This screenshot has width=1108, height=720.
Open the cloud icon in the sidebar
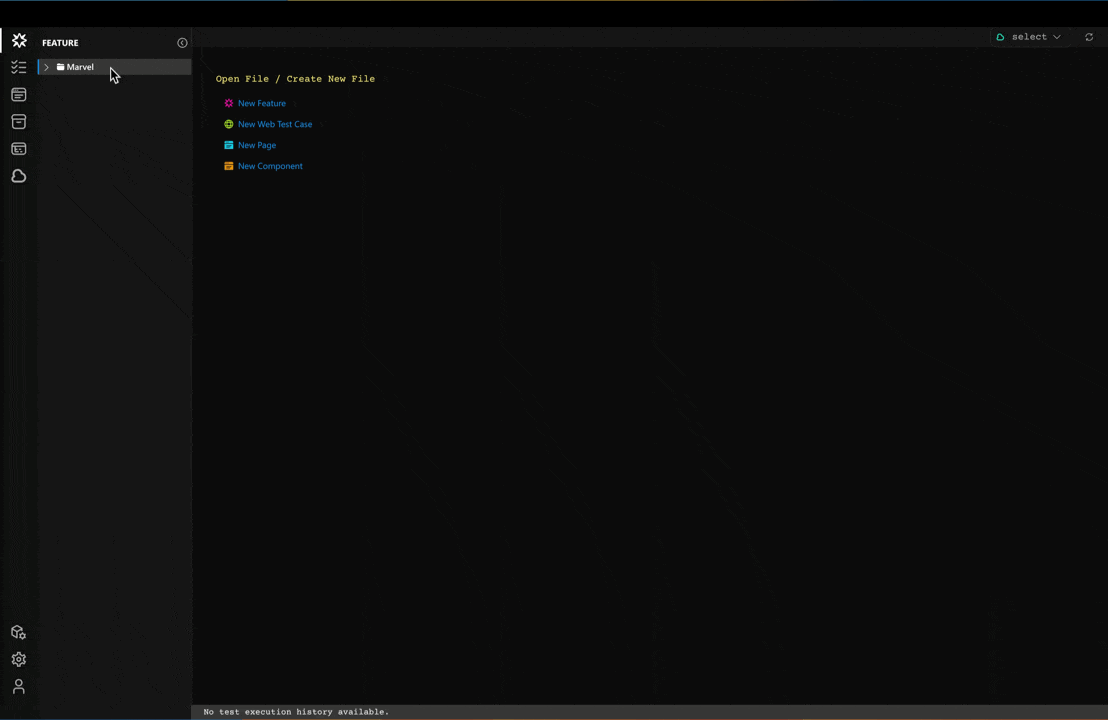19,176
